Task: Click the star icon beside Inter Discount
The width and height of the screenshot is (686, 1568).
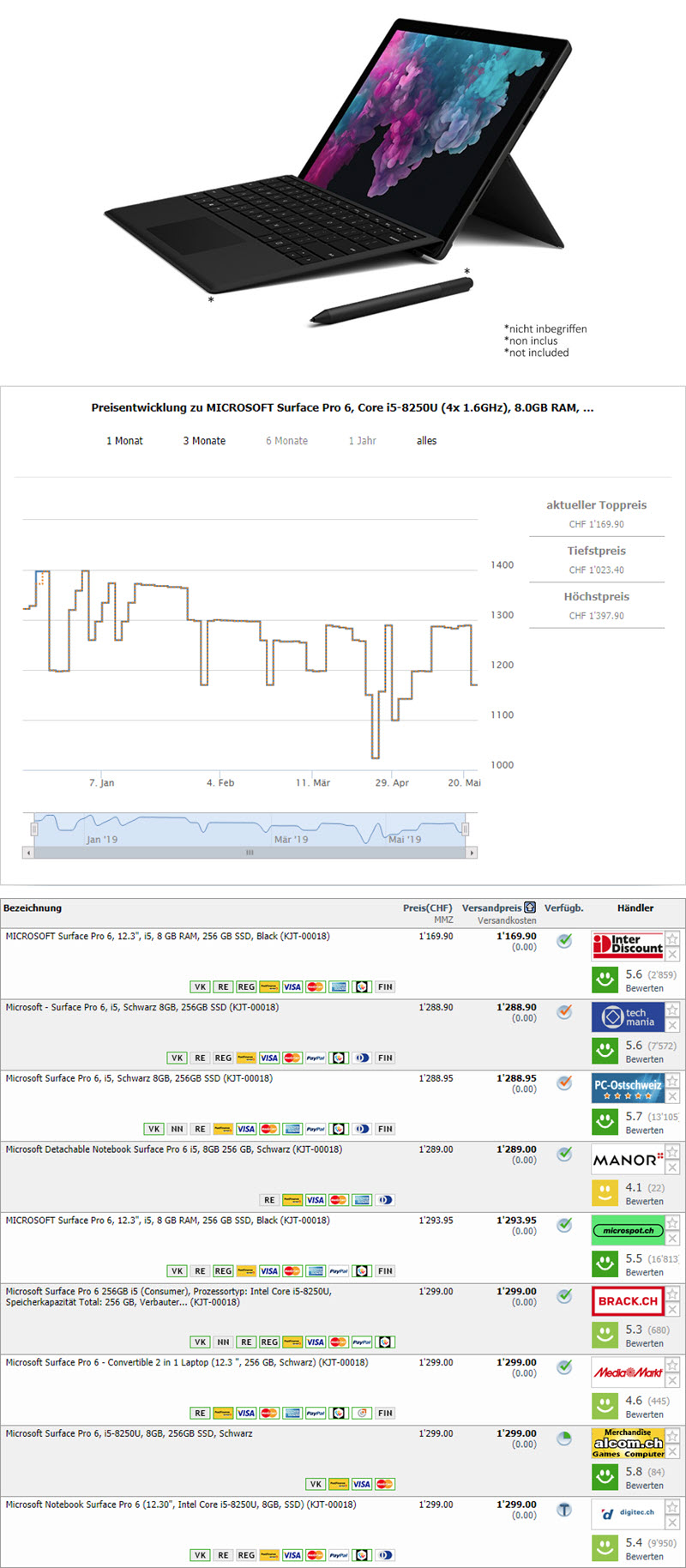Action: click(672, 938)
